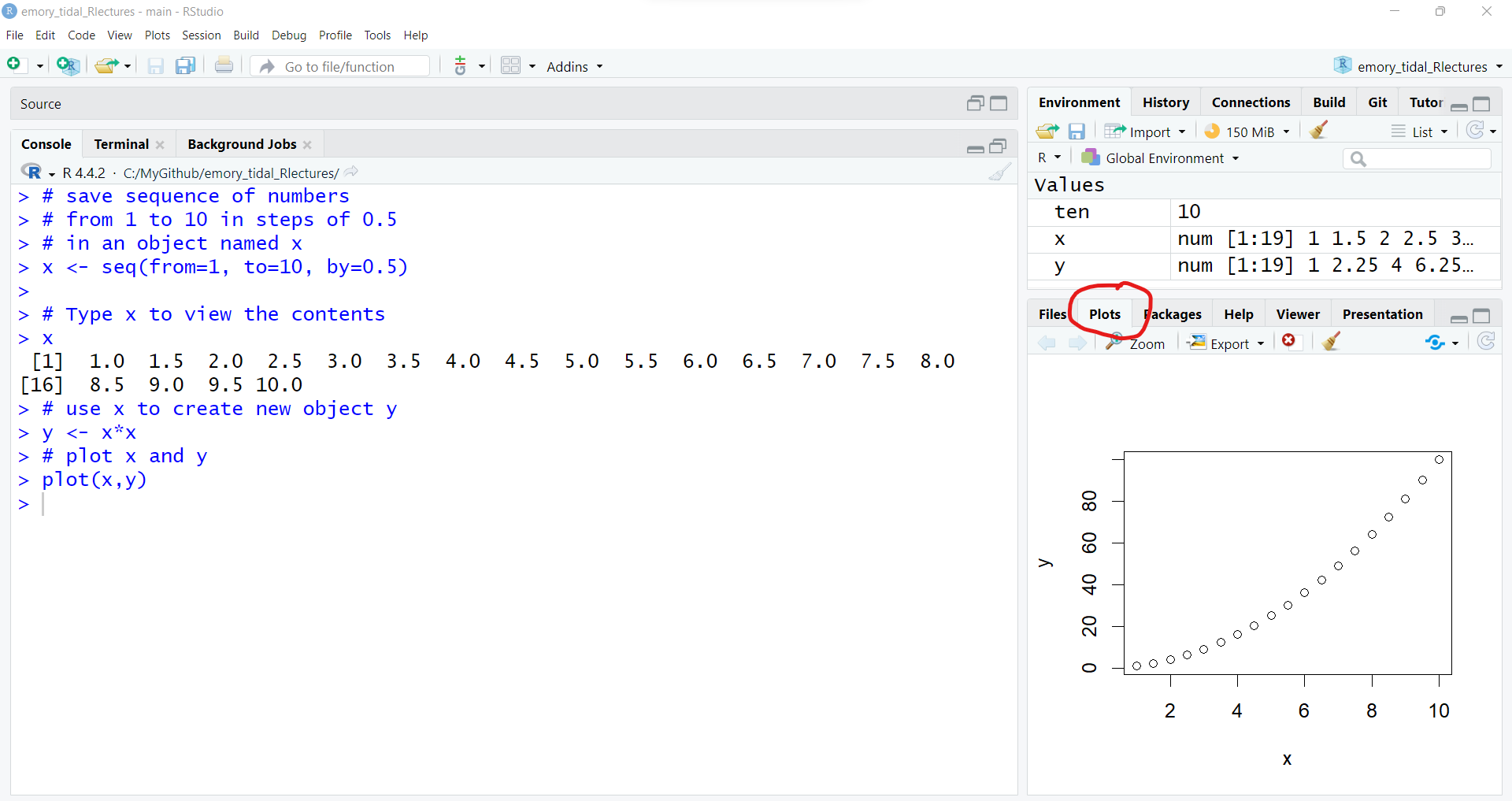Maximize the Source pane
The width and height of the screenshot is (1512, 801).
pos(999,103)
